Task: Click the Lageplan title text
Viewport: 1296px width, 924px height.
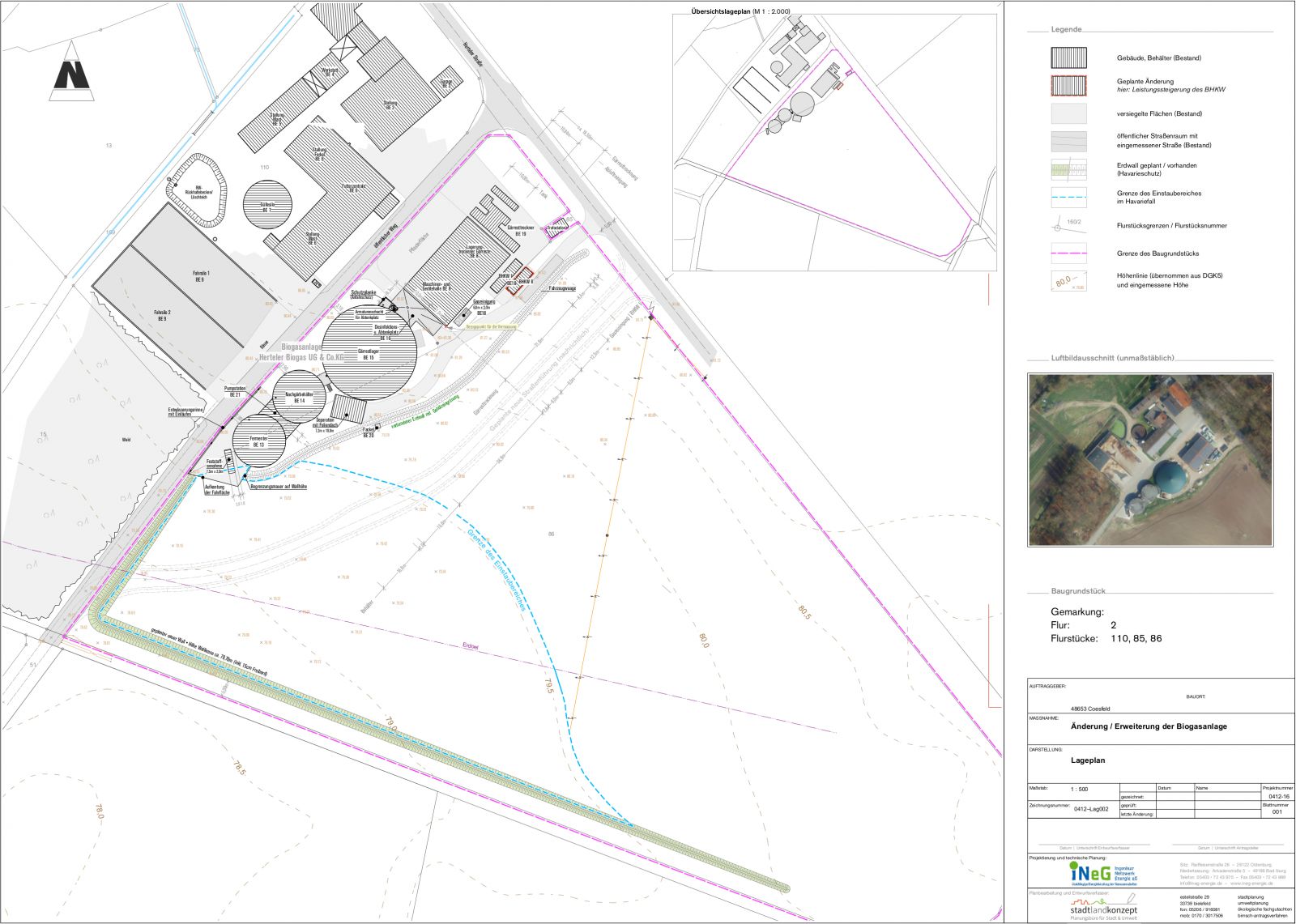Action: (x=1087, y=760)
